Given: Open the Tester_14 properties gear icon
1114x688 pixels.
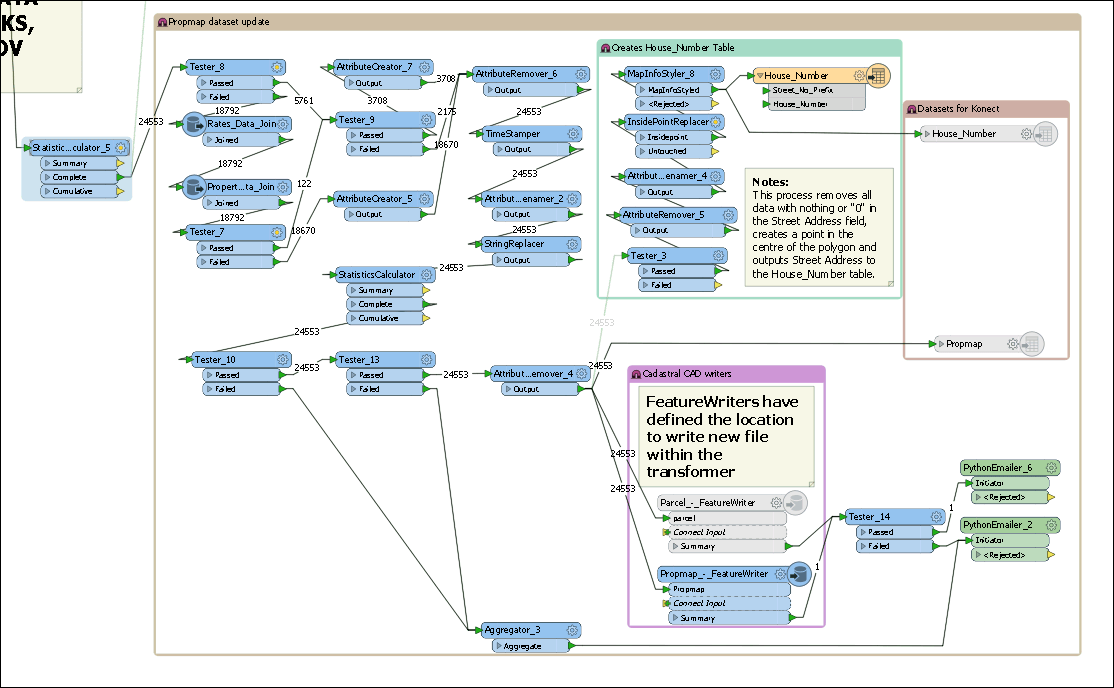Looking at the screenshot, I should (x=937, y=516).
